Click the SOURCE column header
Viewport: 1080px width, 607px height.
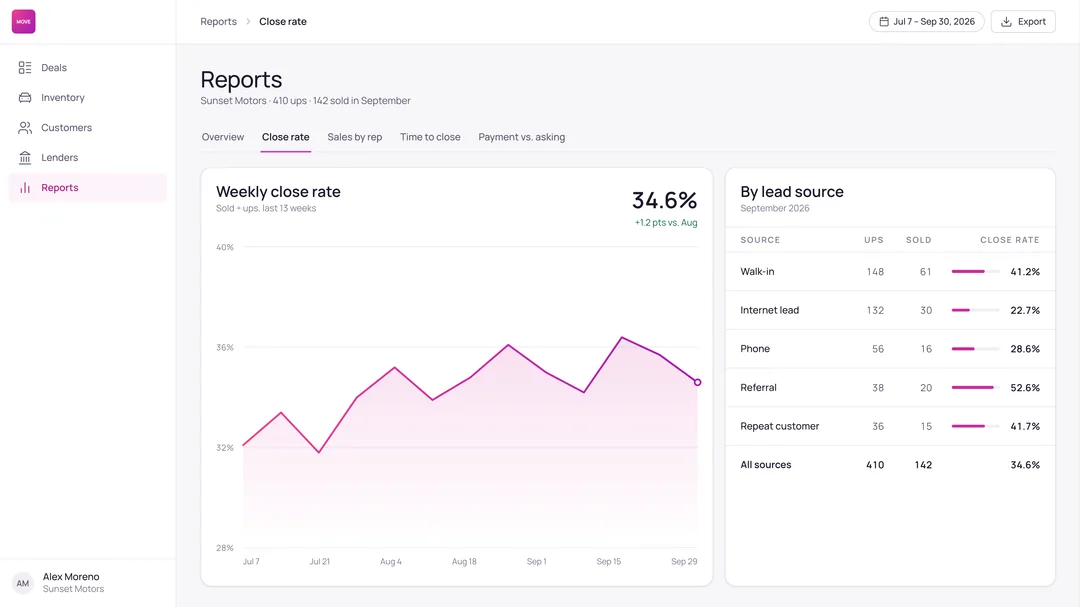coord(760,240)
